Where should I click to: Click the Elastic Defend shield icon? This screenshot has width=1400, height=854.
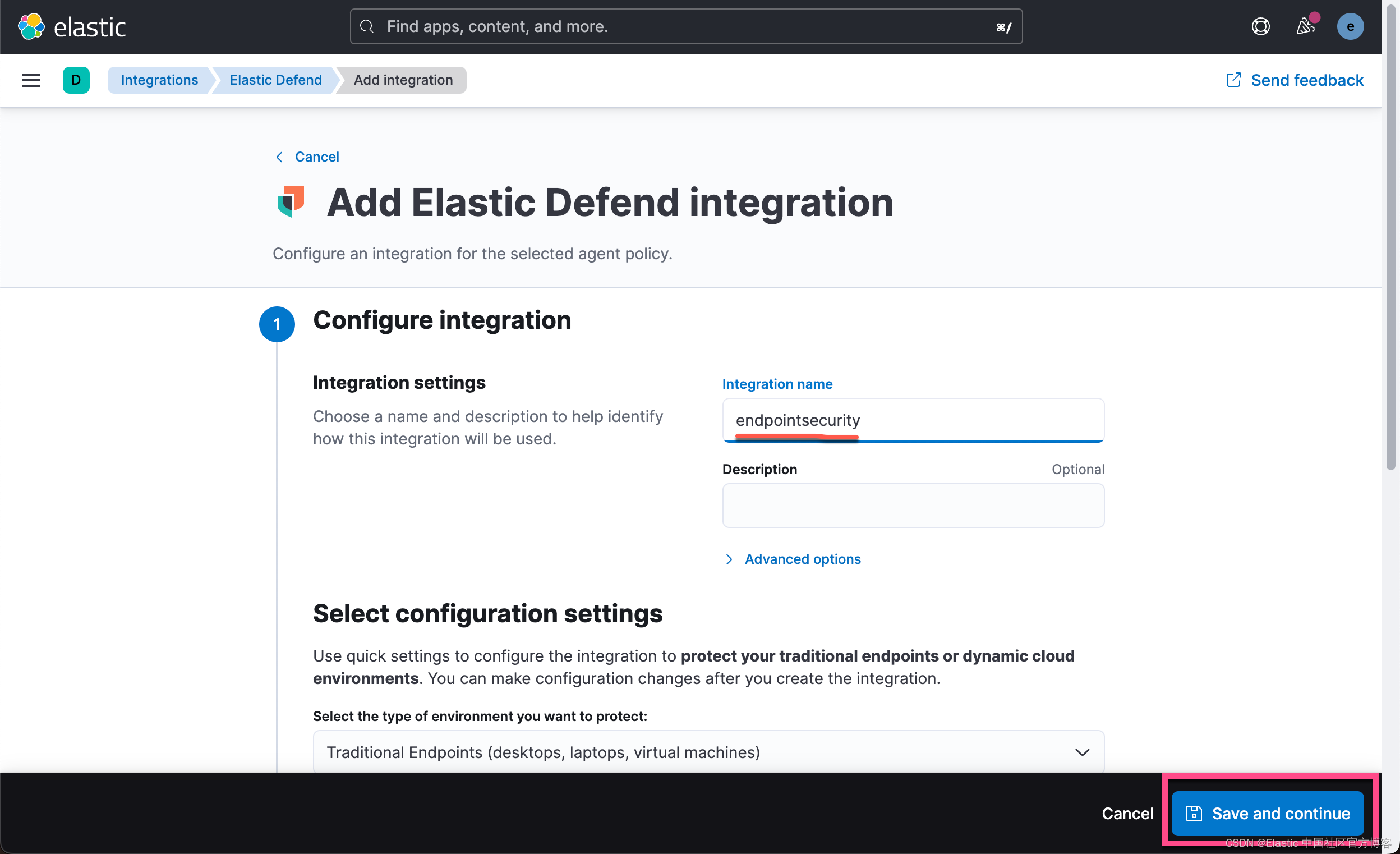291,202
